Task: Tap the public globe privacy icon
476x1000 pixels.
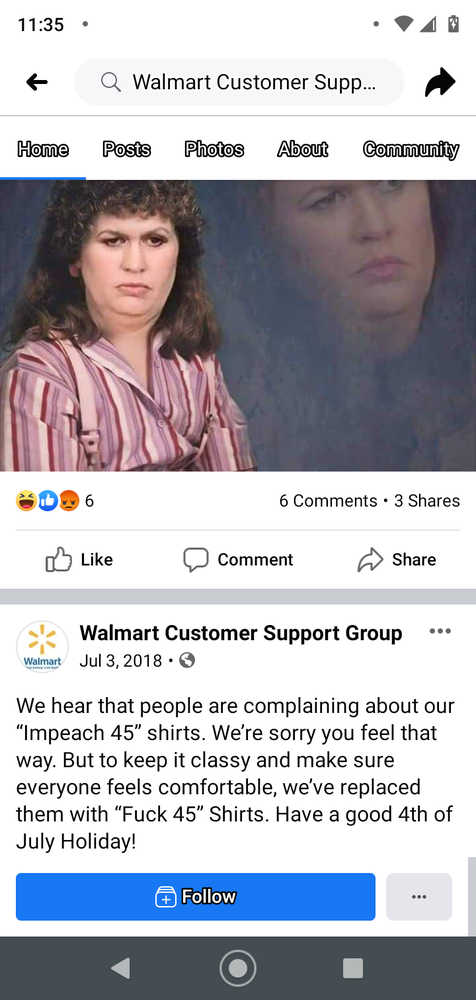Action: [x=187, y=660]
